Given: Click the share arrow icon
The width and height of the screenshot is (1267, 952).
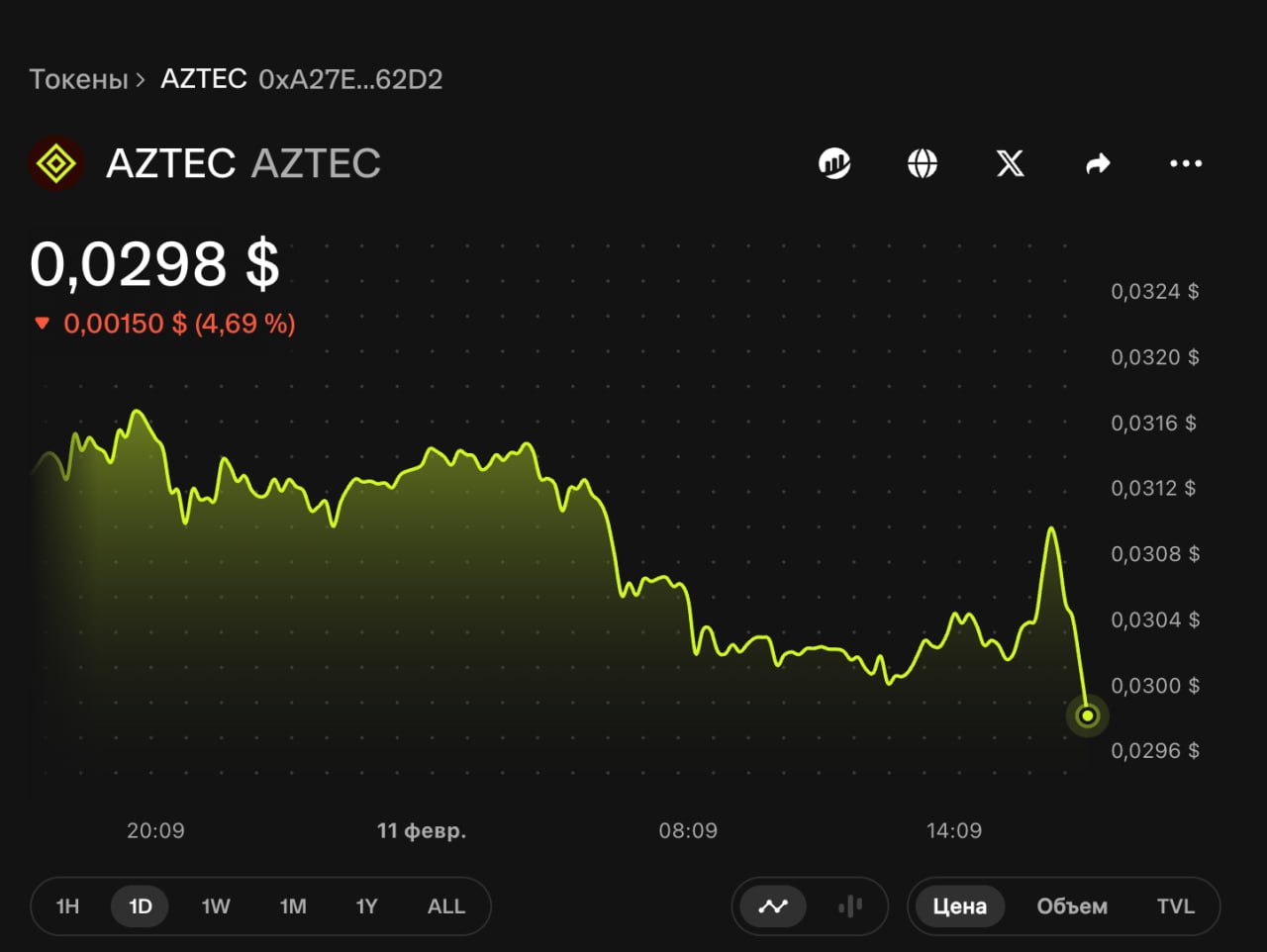Looking at the screenshot, I should click(1098, 163).
